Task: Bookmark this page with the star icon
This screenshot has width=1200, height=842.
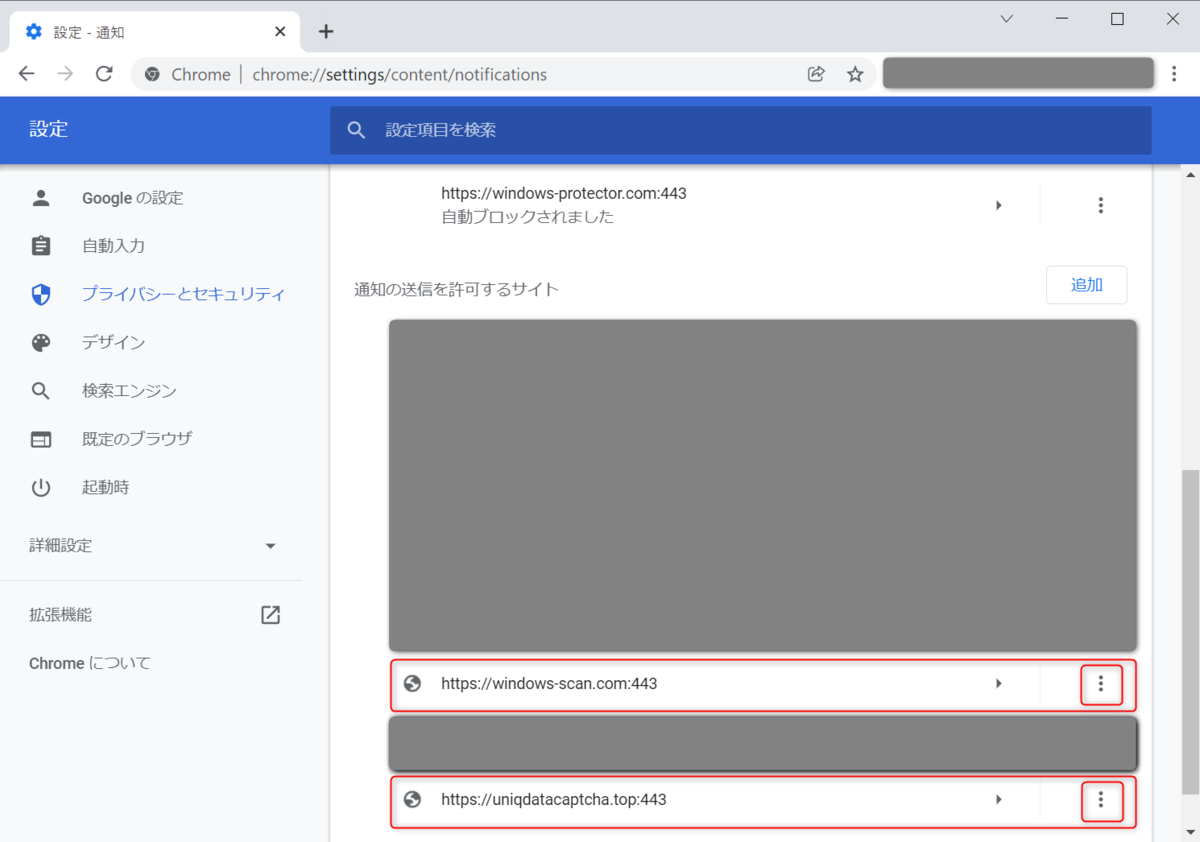Action: 855,73
